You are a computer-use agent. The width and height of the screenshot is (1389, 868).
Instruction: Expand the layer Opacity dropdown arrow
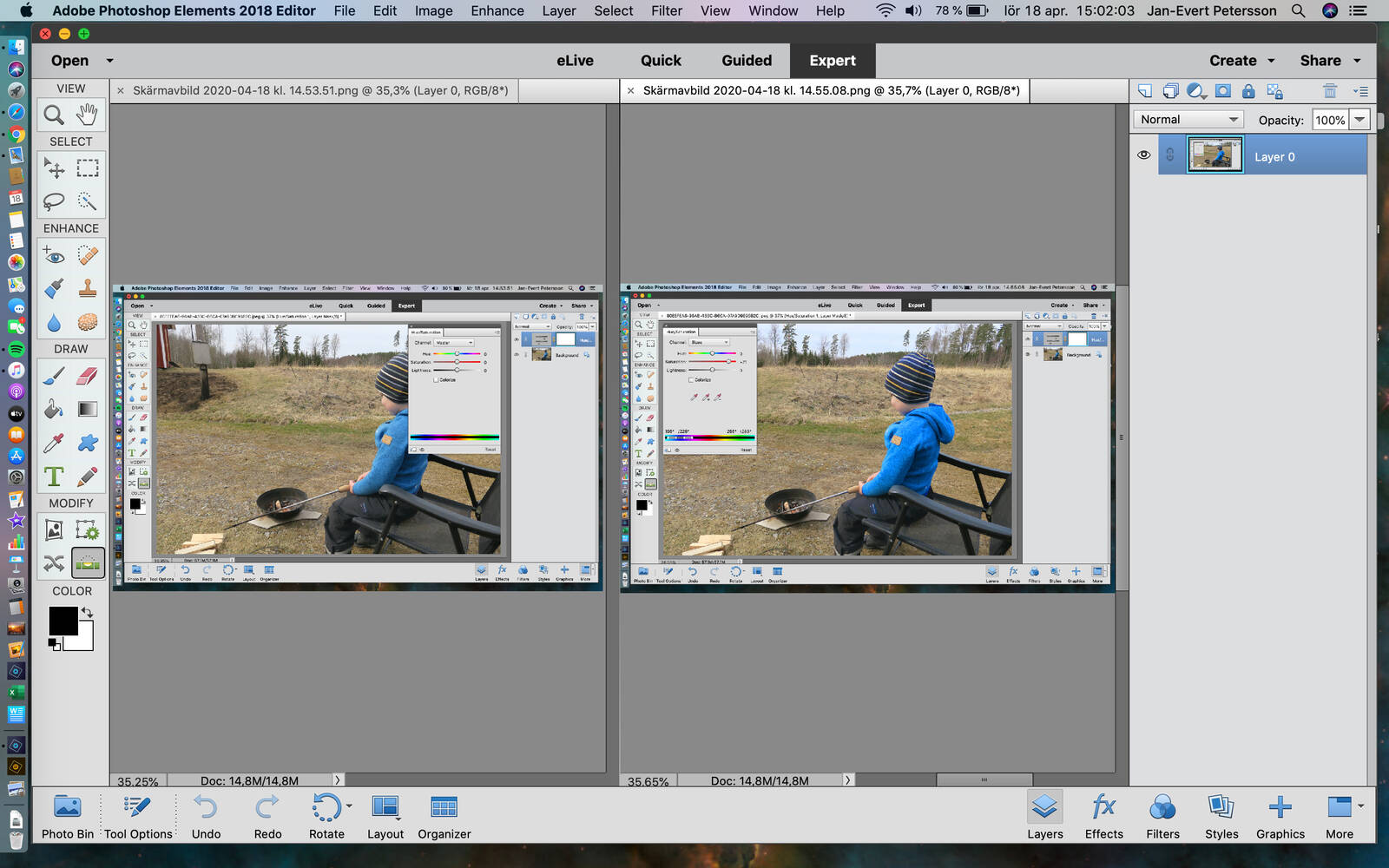(x=1359, y=120)
